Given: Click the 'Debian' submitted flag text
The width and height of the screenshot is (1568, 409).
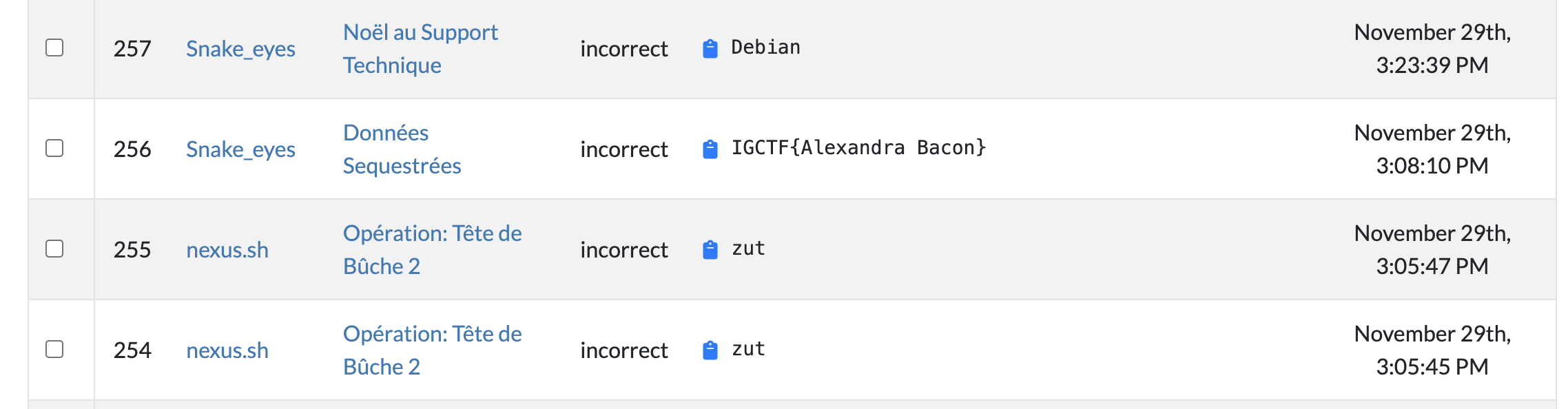Looking at the screenshot, I should 765,48.
